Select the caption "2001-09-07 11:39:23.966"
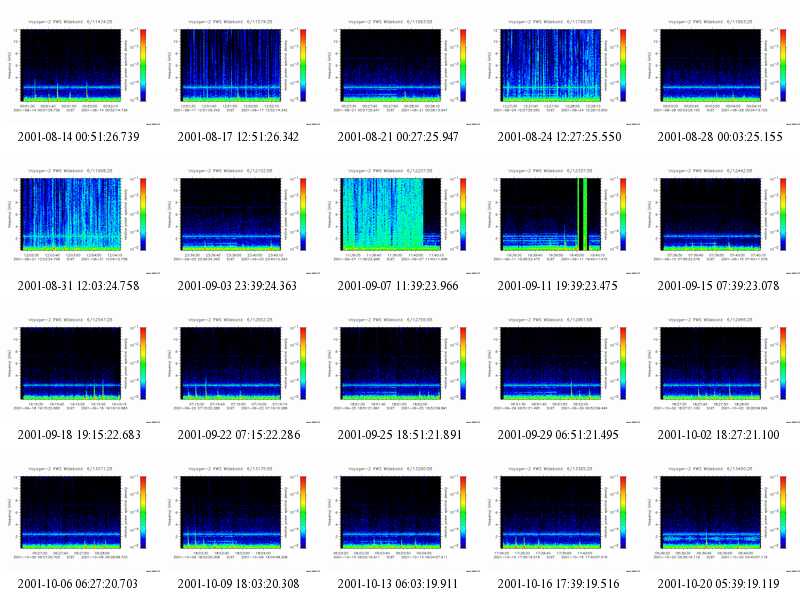This screenshot has width=800, height=596. (x=398, y=286)
